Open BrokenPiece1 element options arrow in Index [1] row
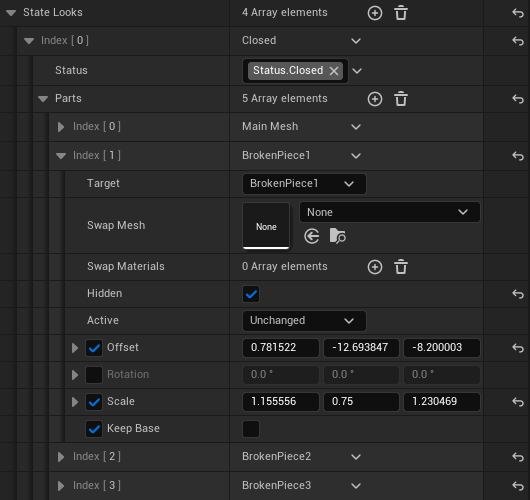 tap(356, 156)
